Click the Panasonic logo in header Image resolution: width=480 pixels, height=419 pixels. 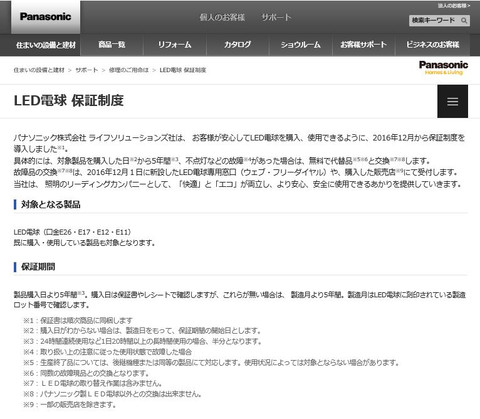pyautogui.click(x=46, y=17)
